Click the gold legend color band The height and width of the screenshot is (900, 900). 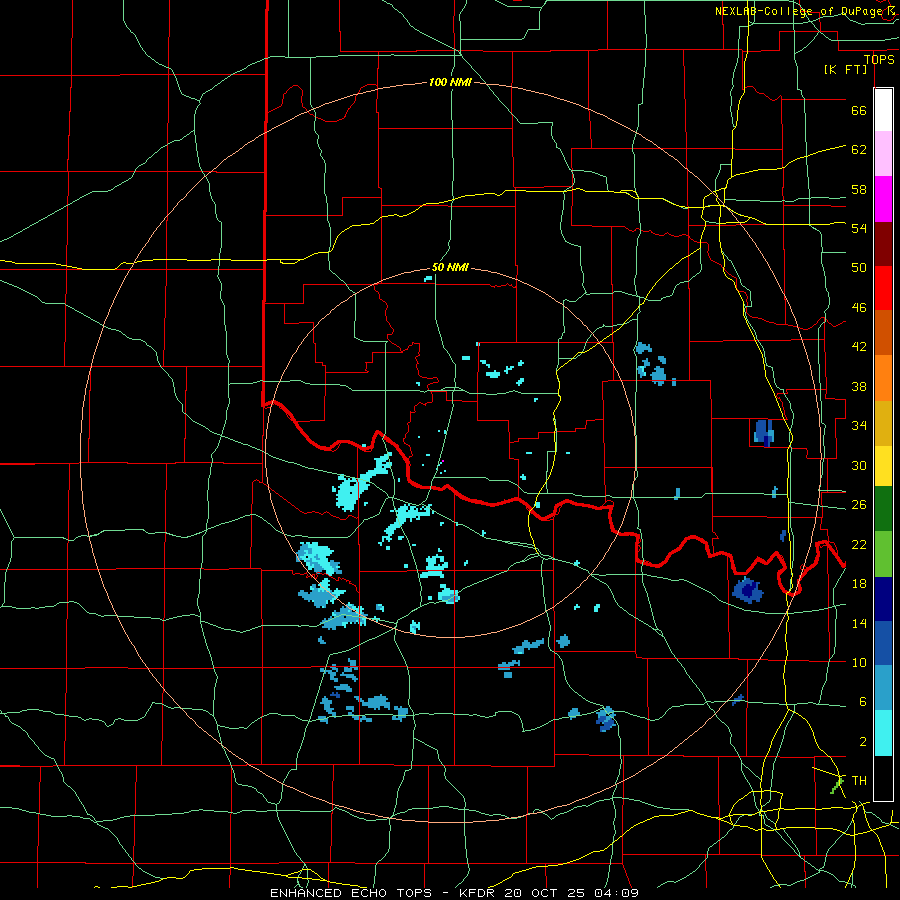(883, 423)
